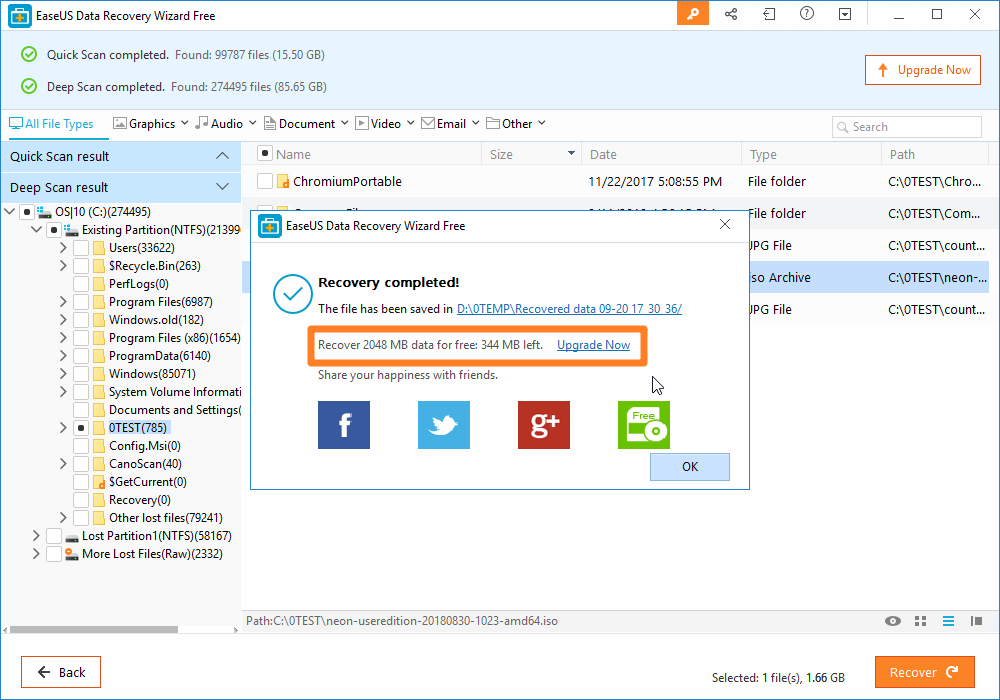The width and height of the screenshot is (1000, 700).
Task: Open the title bar dropdown menu icon
Action: 845,13
